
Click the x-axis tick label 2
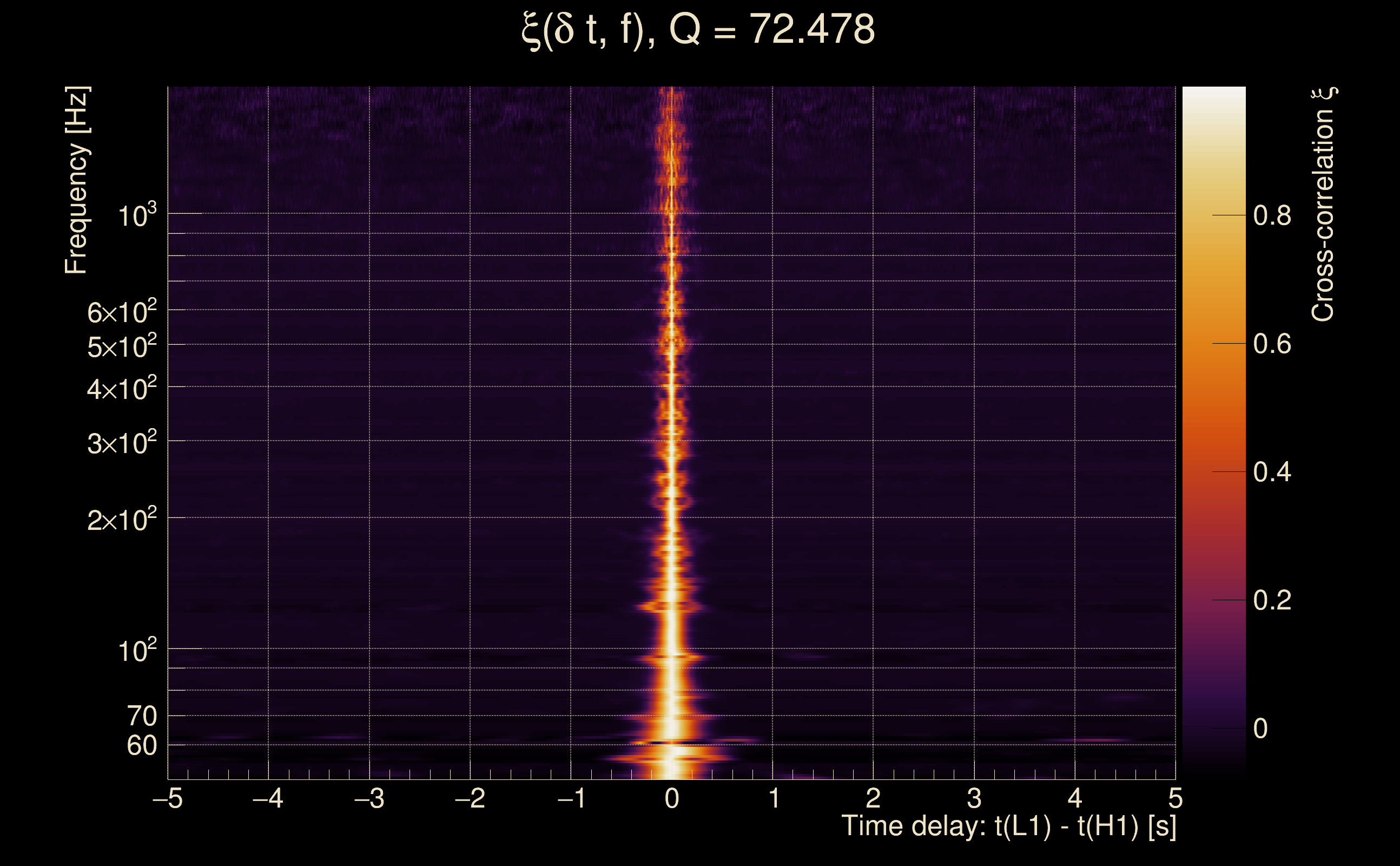coord(873,798)
